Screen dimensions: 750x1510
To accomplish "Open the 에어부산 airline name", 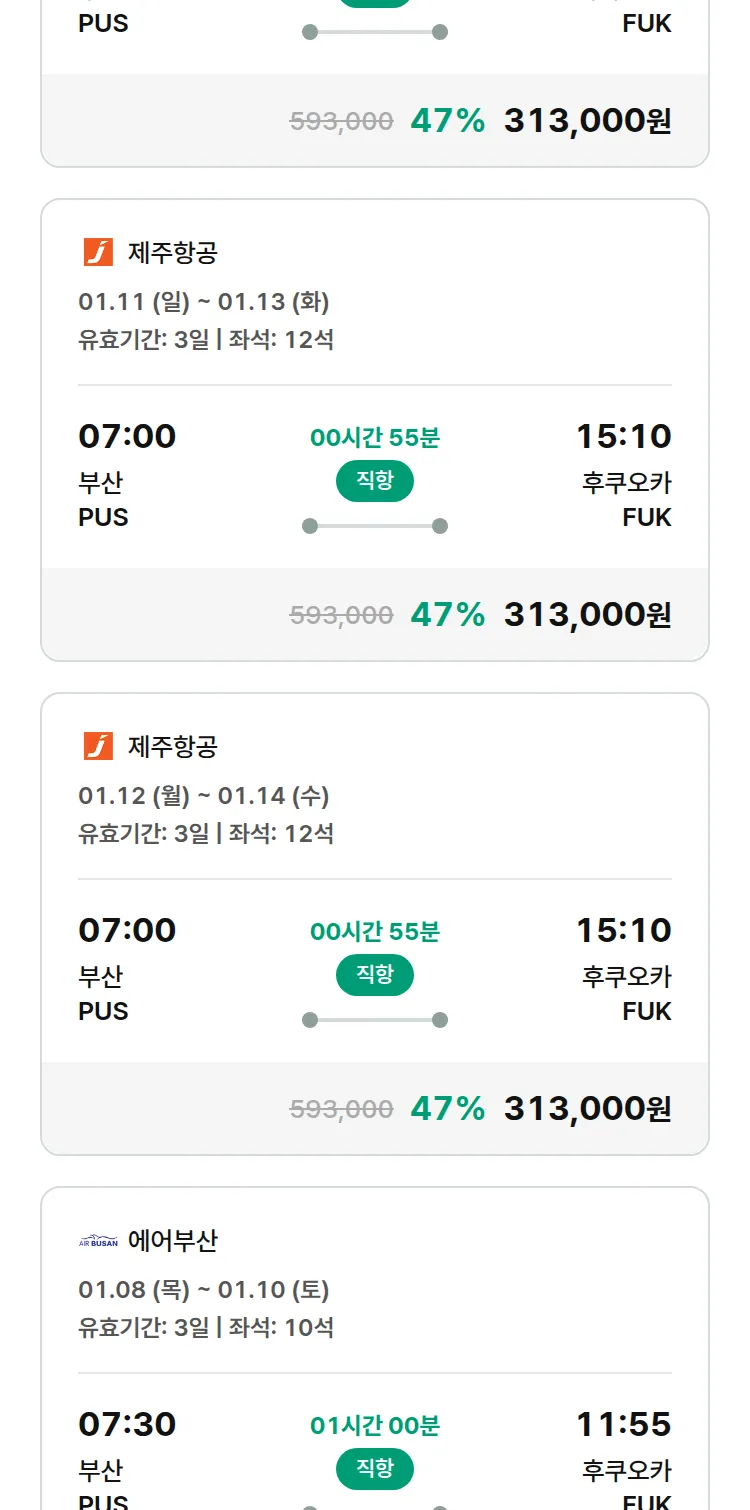I will click(173, 1241).
